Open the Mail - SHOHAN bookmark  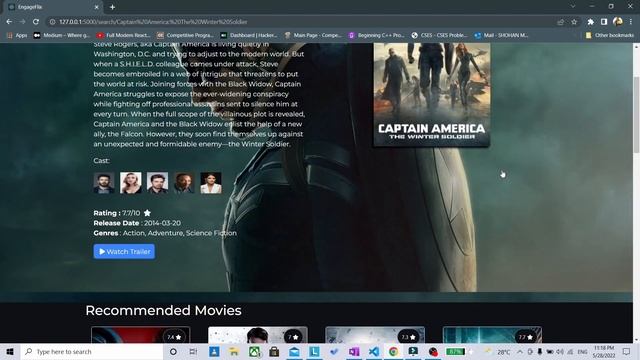pyautogui.click(x=502, y=36)
